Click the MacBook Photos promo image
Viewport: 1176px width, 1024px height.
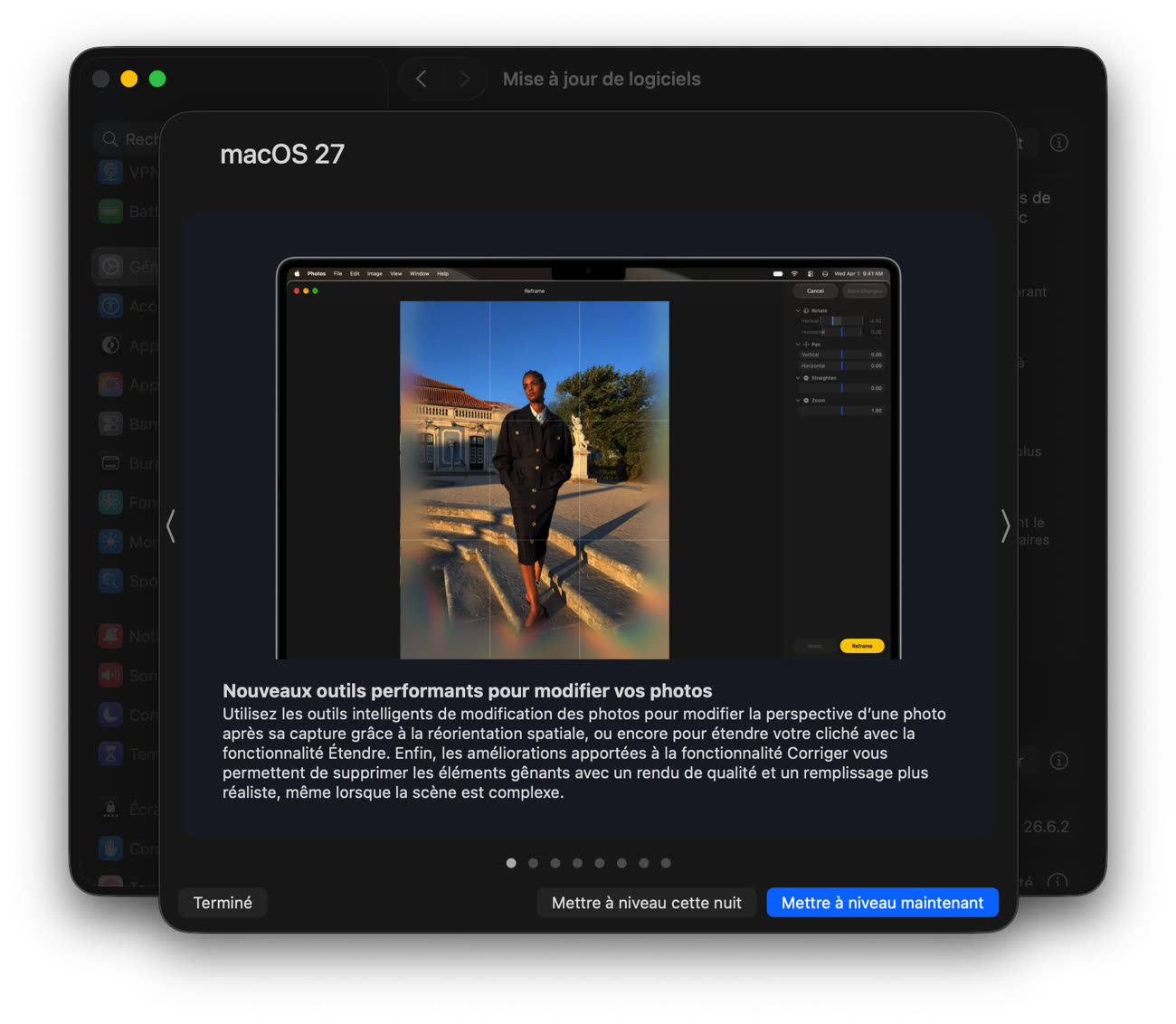click(x=588, y=459)
